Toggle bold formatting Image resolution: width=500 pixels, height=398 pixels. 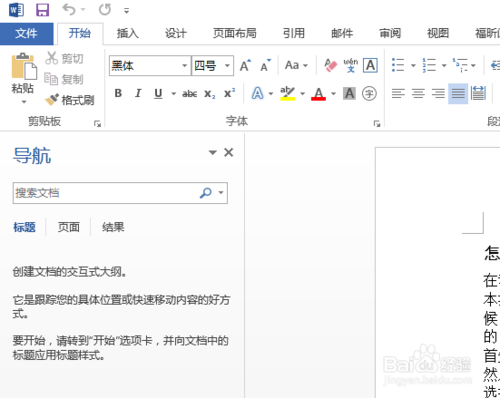118,94
